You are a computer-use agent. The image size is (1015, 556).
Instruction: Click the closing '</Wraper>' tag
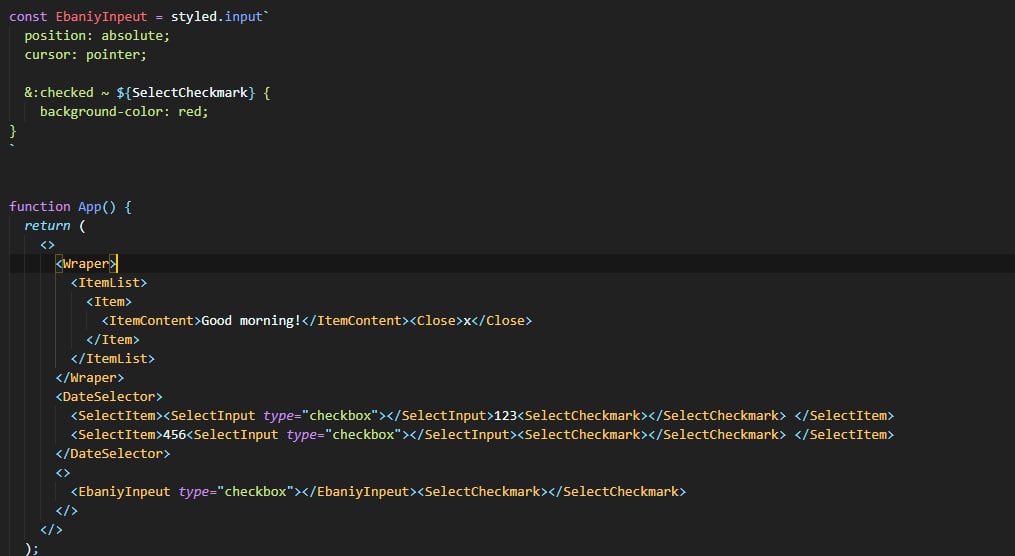tap(89, 377)
